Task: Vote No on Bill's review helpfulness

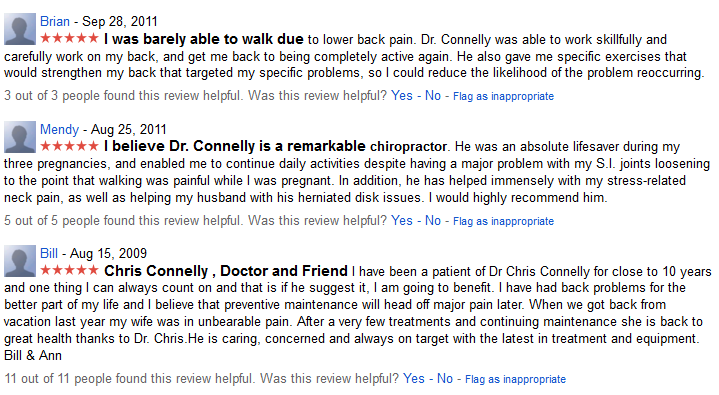Action: point(445,378)
